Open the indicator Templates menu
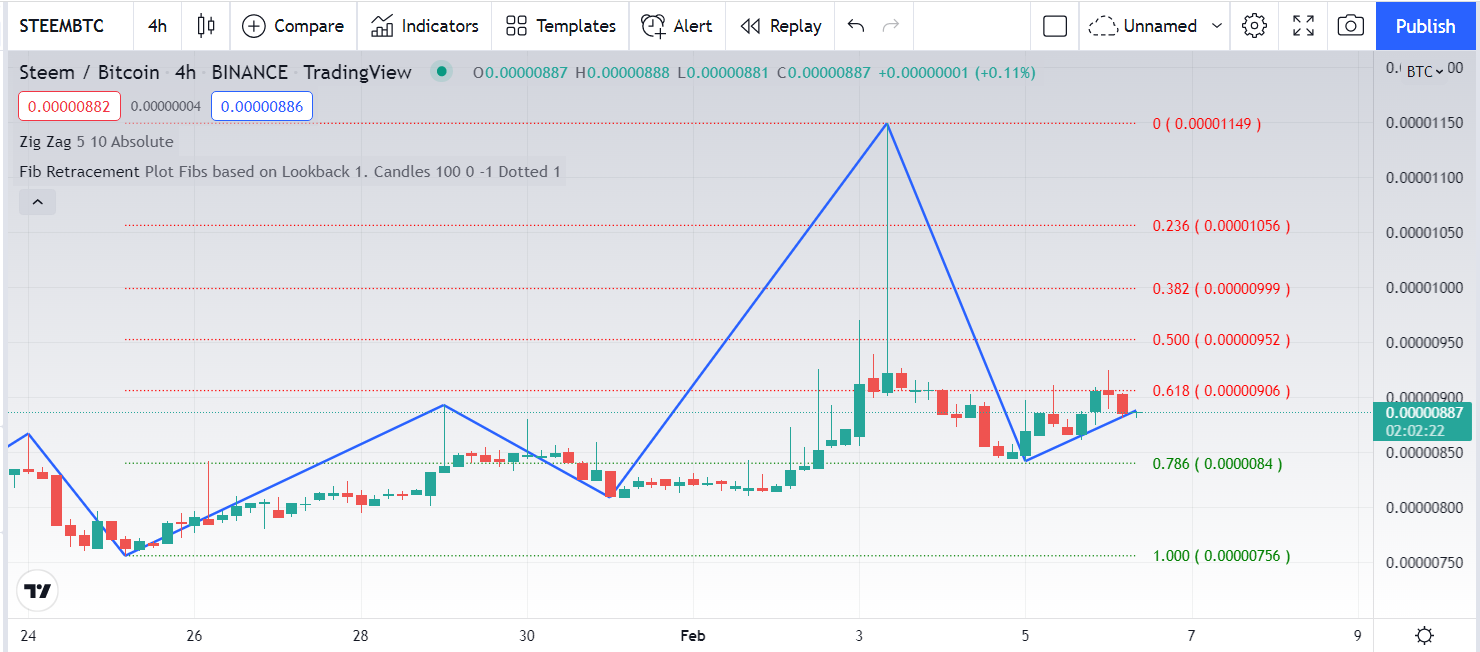Image resolution: width=1480 pixels, height=652 pixels. (x=560, y=26)
